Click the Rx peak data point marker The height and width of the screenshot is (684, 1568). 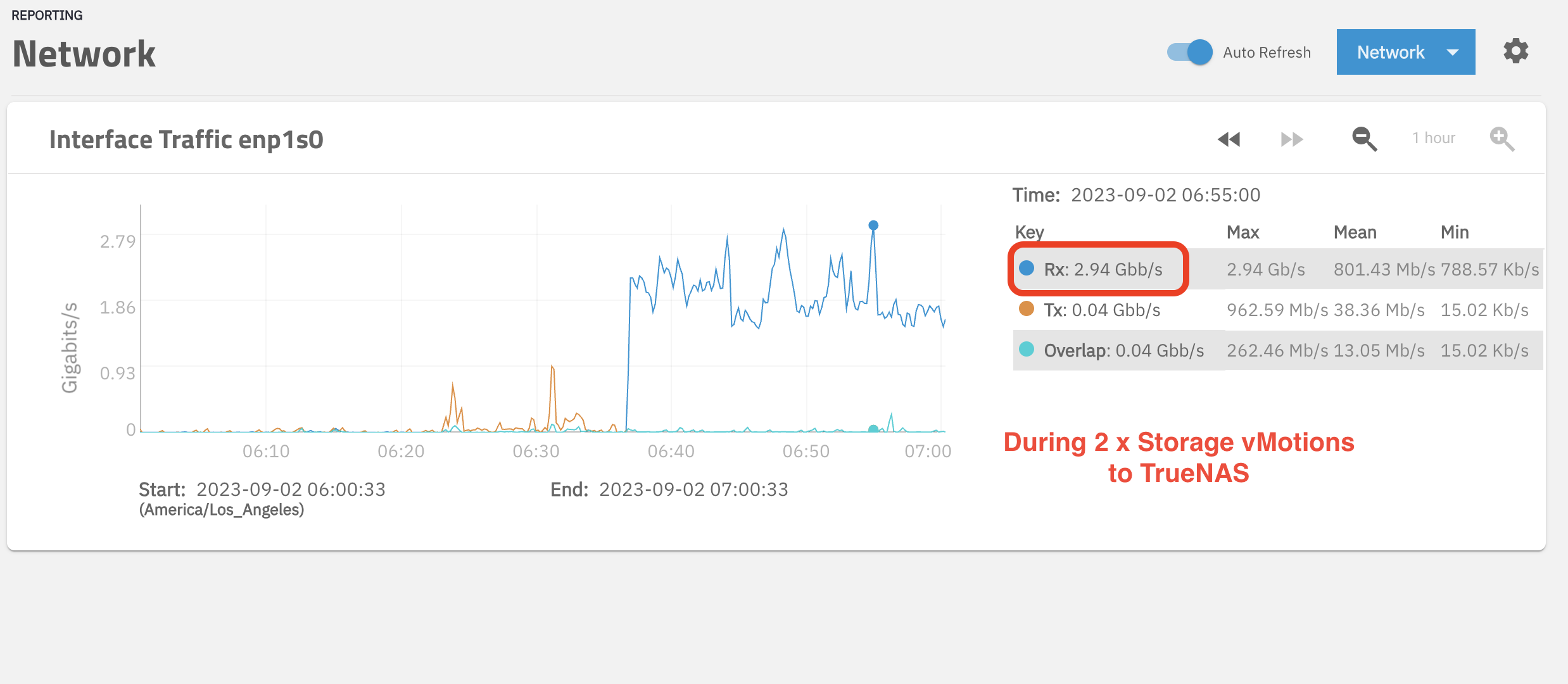[x=873, y=225]
